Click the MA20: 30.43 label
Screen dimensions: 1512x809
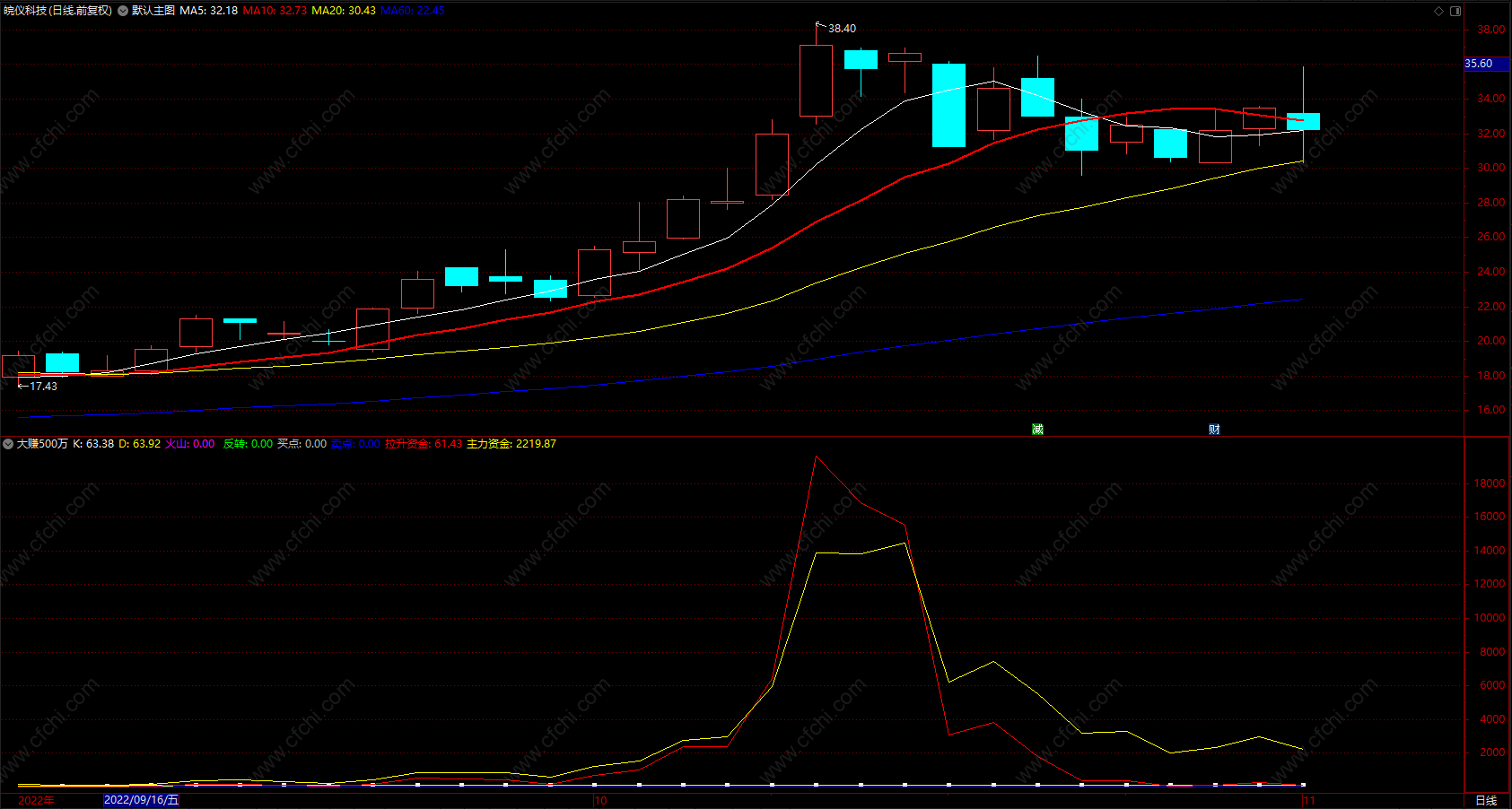pyautogui.click(x=344, y=11)
